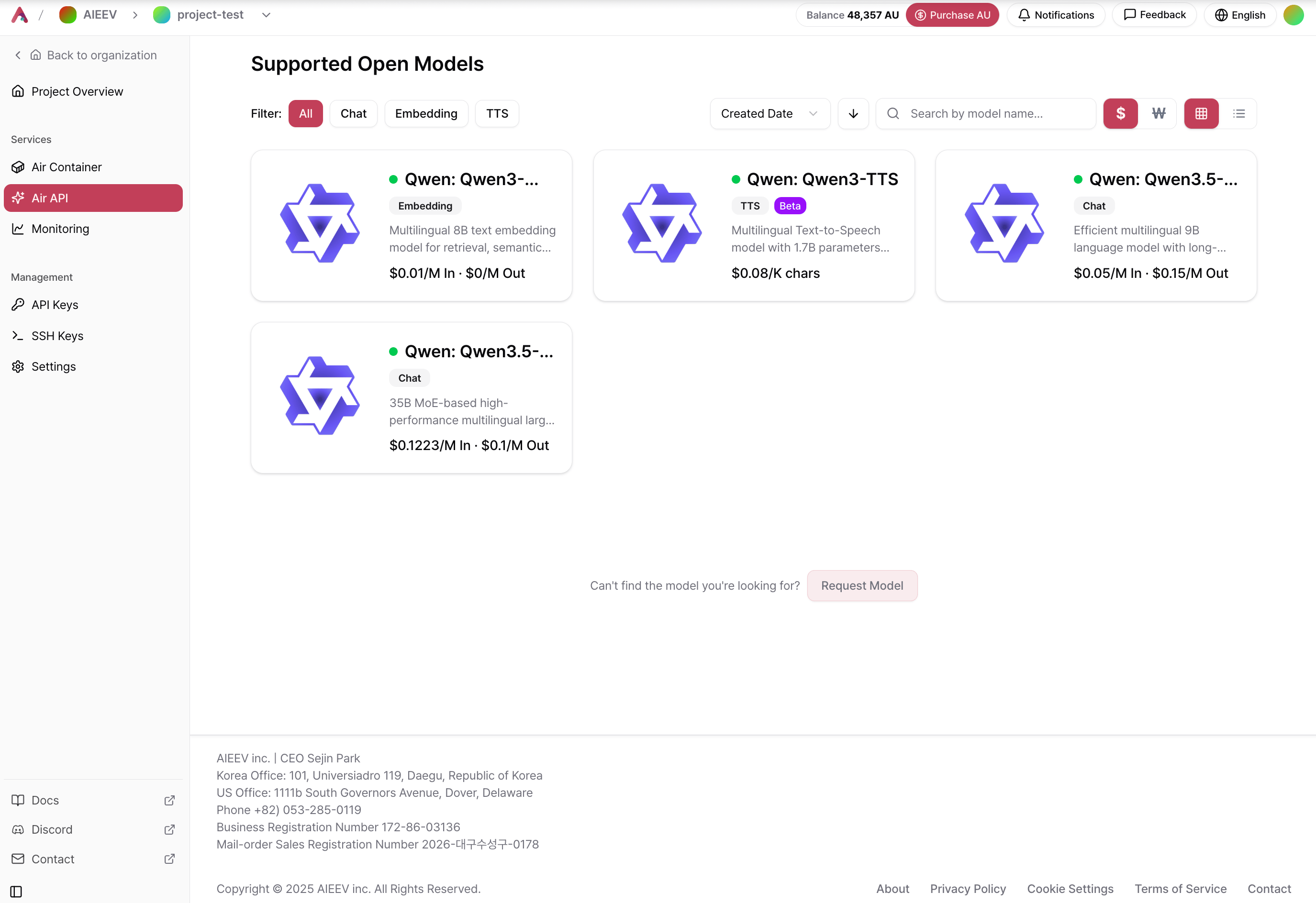This screenshot has height=903, width=1316.
Task: Click the AIEEV logo icon in header
Action: tap(20, 15)
